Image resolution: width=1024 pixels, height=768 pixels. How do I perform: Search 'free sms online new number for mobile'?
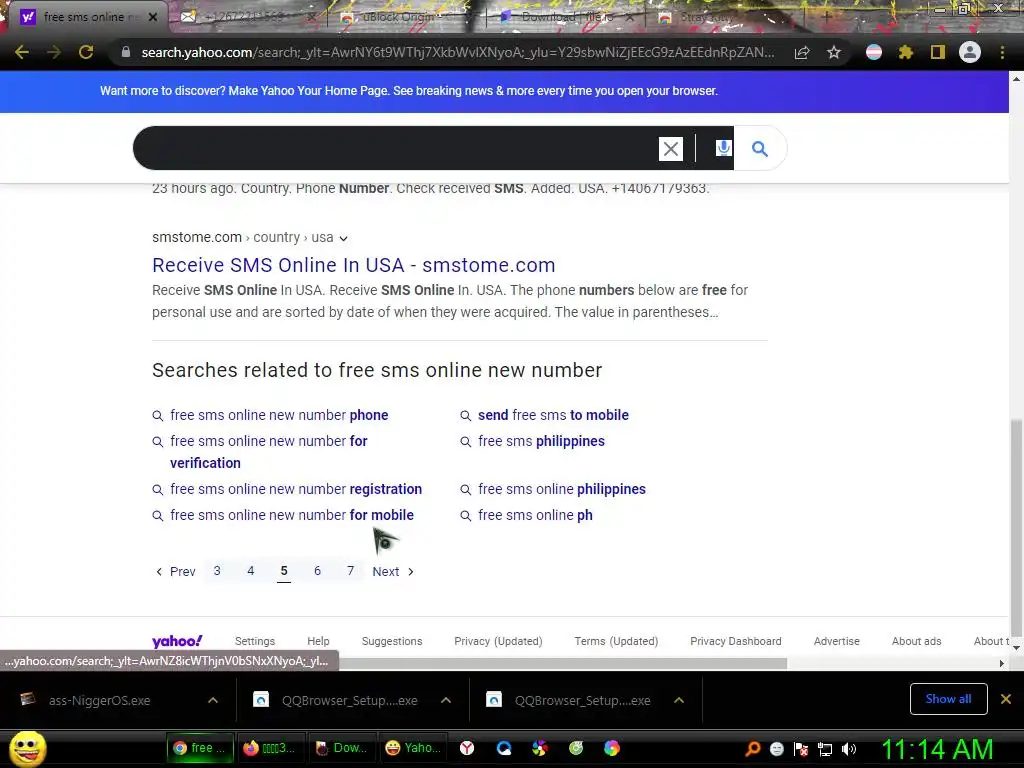(x=291, y=515)
